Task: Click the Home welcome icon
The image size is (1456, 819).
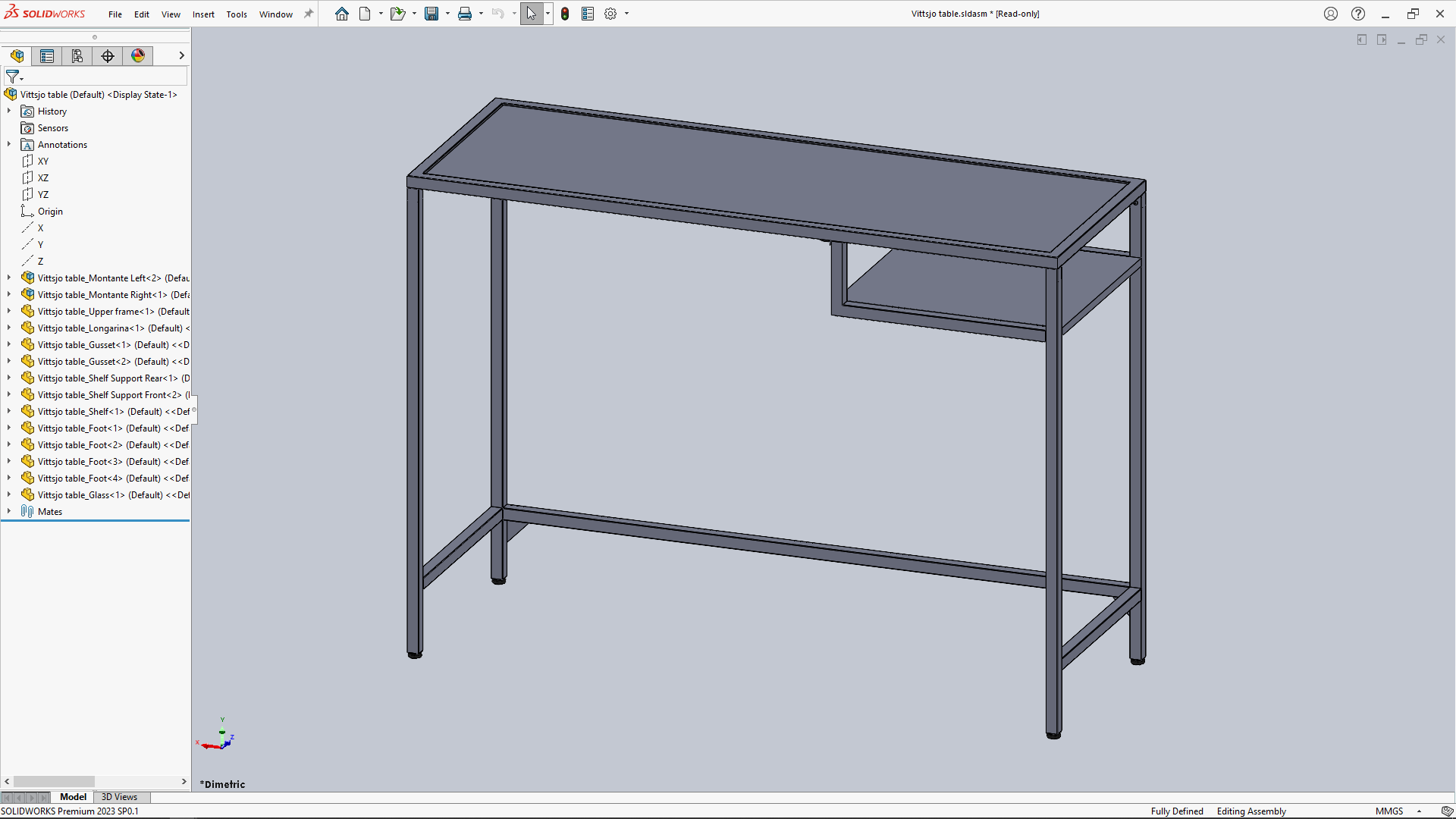Action: pos(342,14)
